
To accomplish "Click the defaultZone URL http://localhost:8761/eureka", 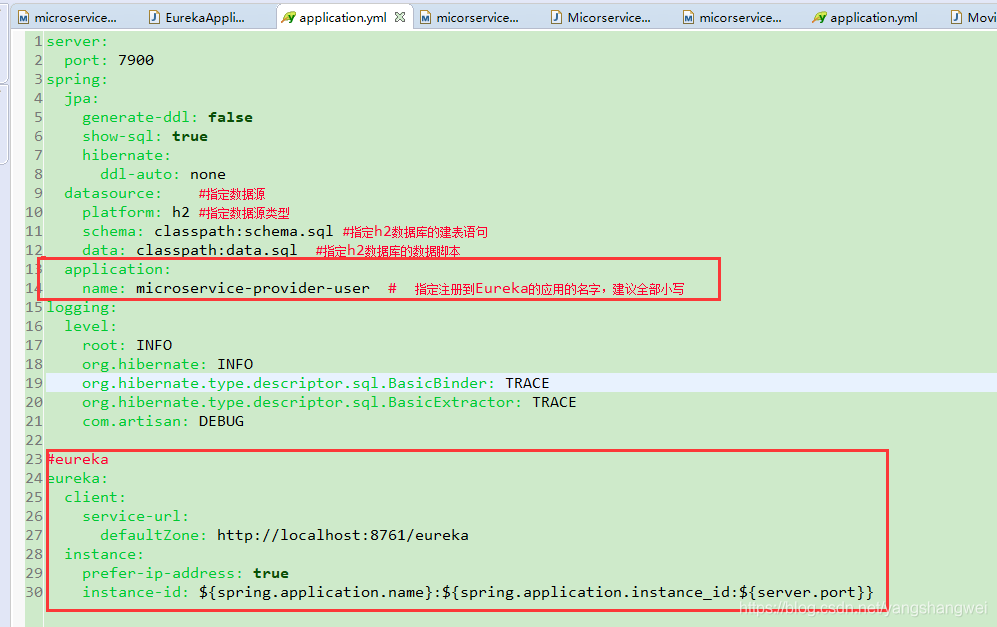I will pos(342,535).
